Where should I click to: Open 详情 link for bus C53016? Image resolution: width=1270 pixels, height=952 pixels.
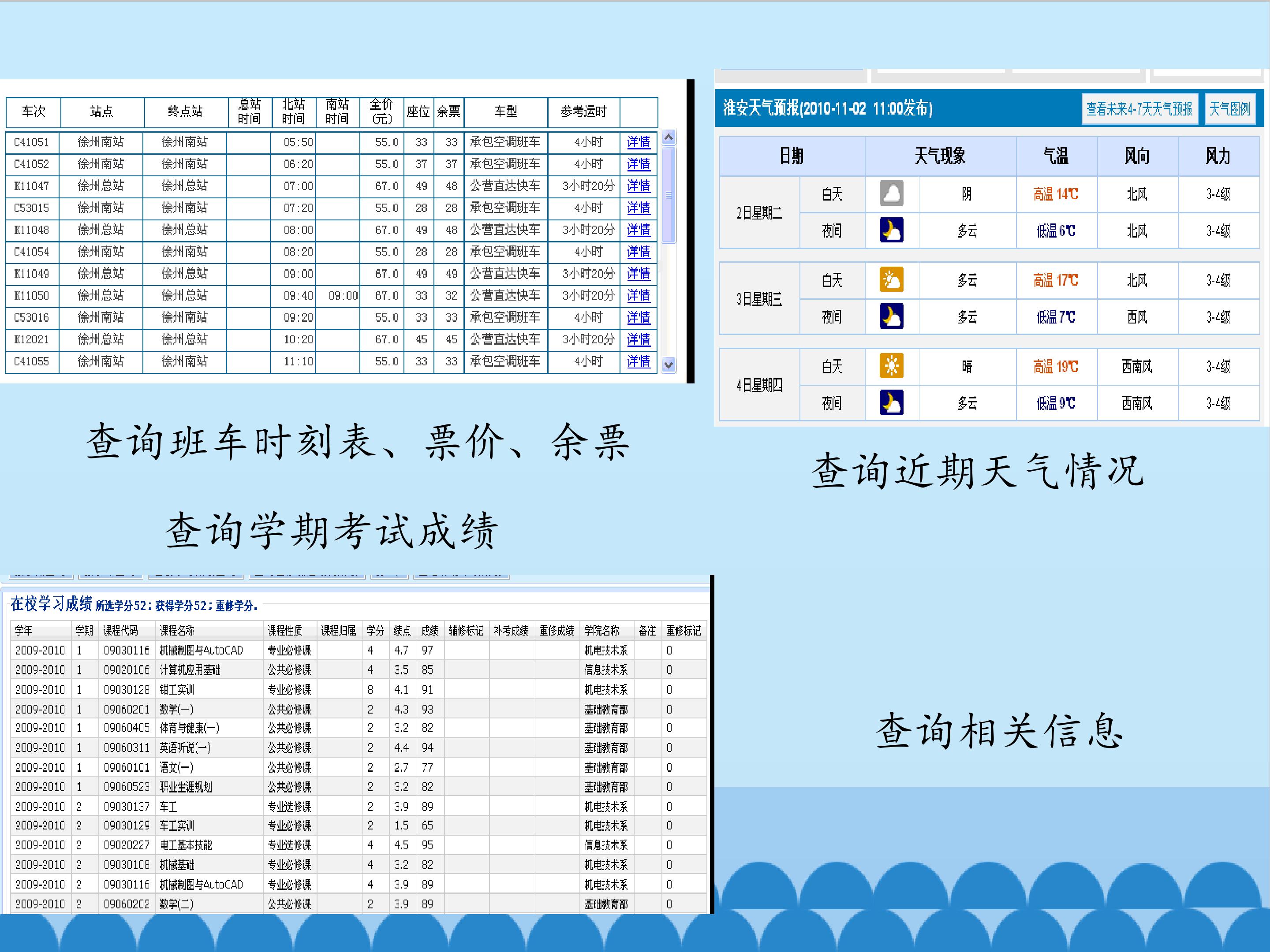click(x=639, y=317)
